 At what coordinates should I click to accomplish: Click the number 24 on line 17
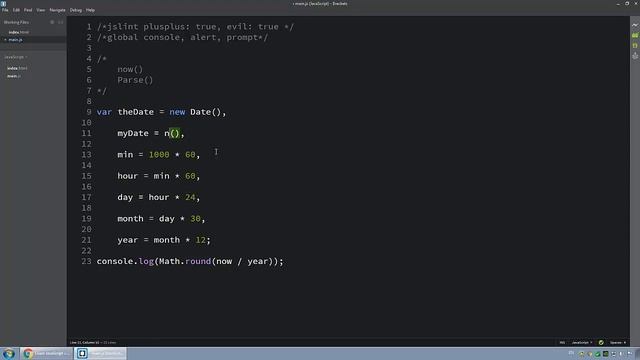pyautogui.click(x=190, y=197)
